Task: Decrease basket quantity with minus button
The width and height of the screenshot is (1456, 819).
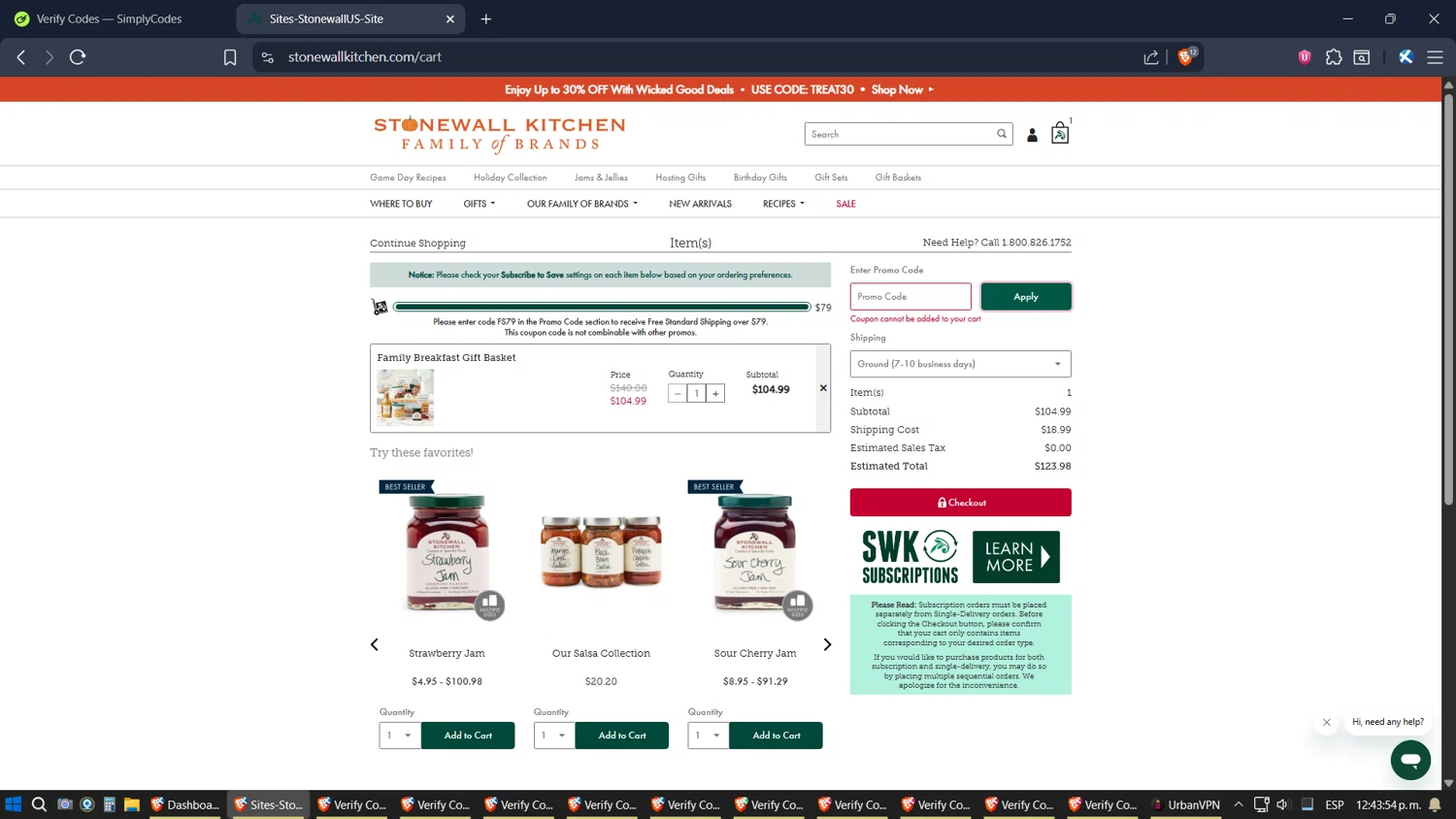Action: click(678, 393)
